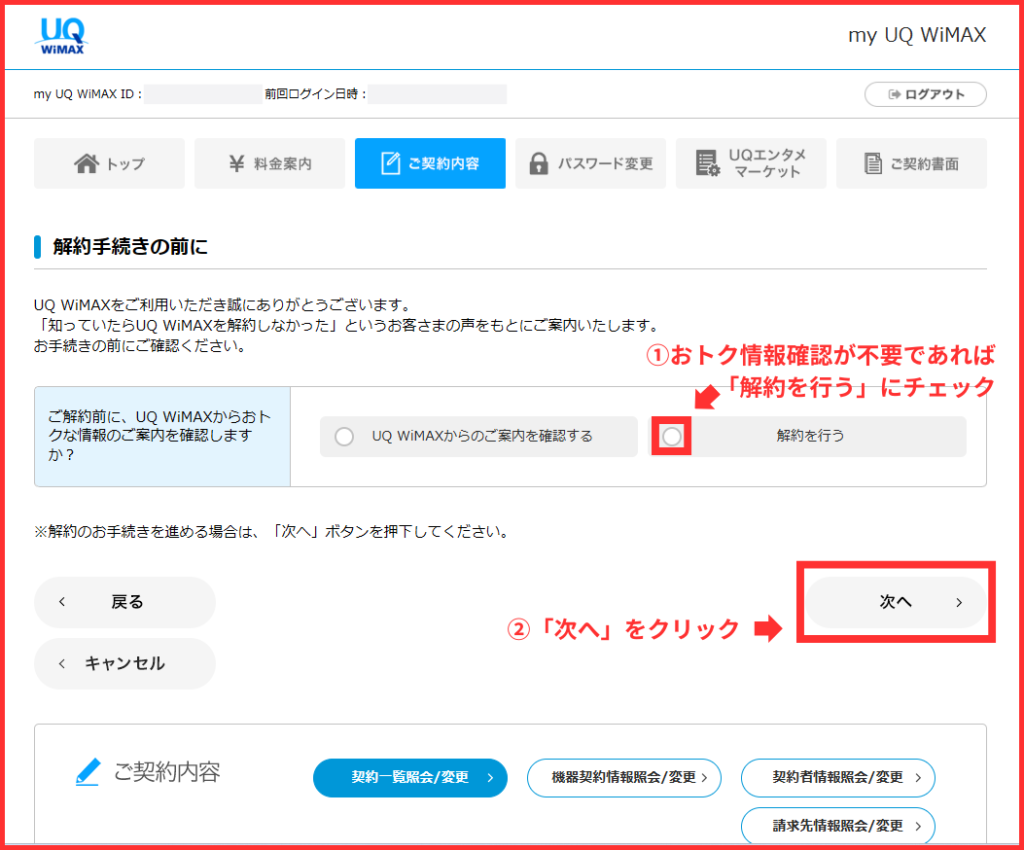Screen dimensions: 1024x850
Task: Click the pencil-note icon on ご契約内容 tab
Action: [390, 163]
